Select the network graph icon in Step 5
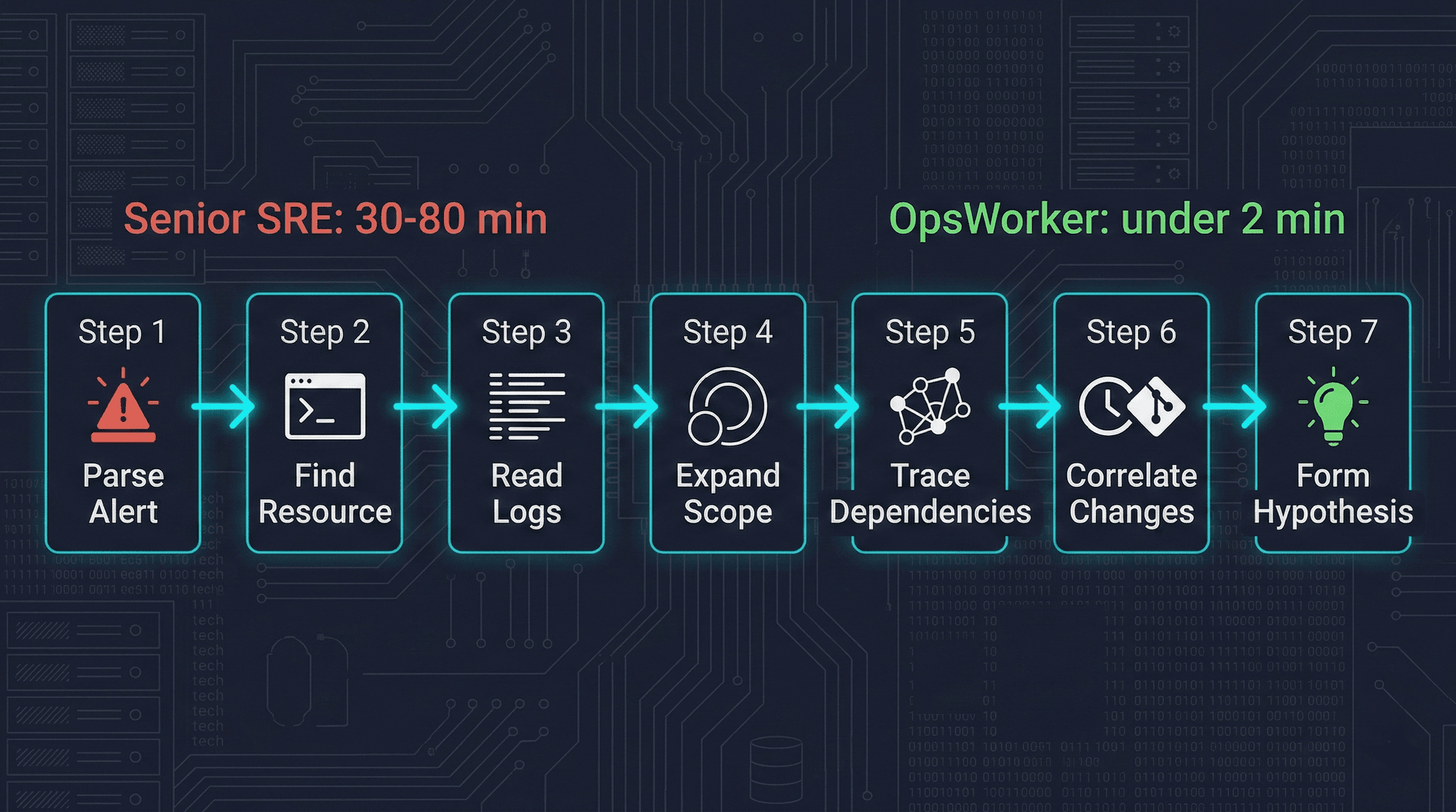Screen dimensions: 1456x812 (x=930, y=407)
